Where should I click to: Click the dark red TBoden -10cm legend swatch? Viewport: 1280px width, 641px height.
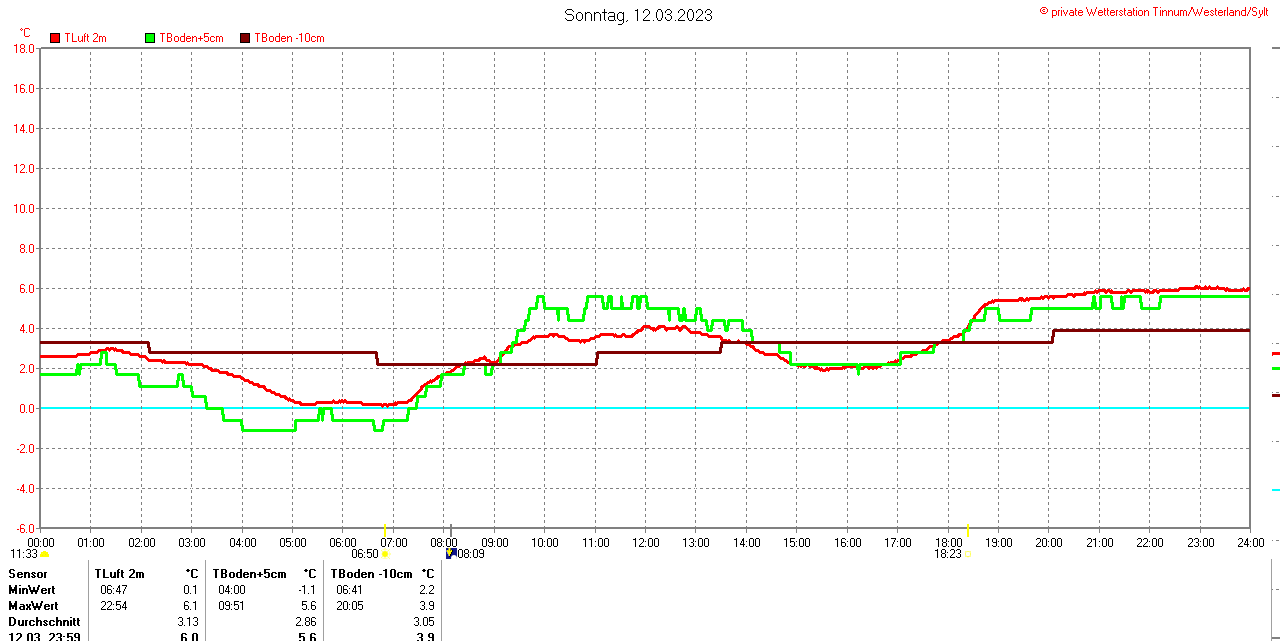point(245,38)
